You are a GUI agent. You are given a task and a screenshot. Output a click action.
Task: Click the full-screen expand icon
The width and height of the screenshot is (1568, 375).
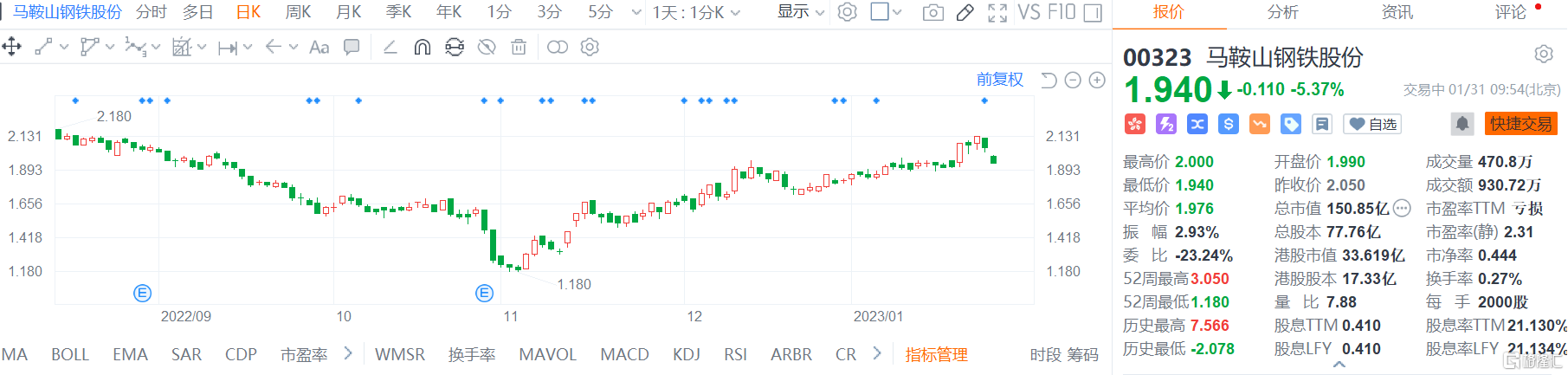(x=997, y=13)
